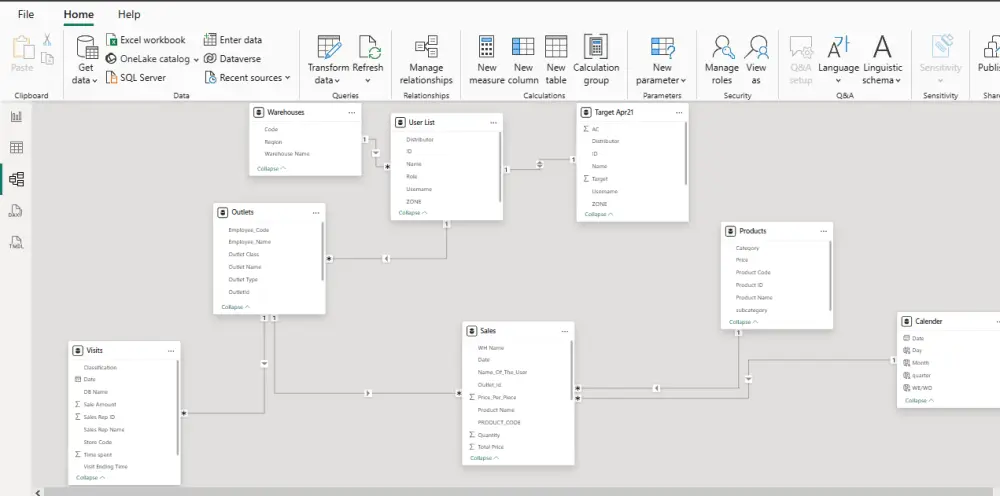Image resolution: width=1000 pixels, height=496 pixels.
Task: Open Transform data editor
Action: pos(328,59)
